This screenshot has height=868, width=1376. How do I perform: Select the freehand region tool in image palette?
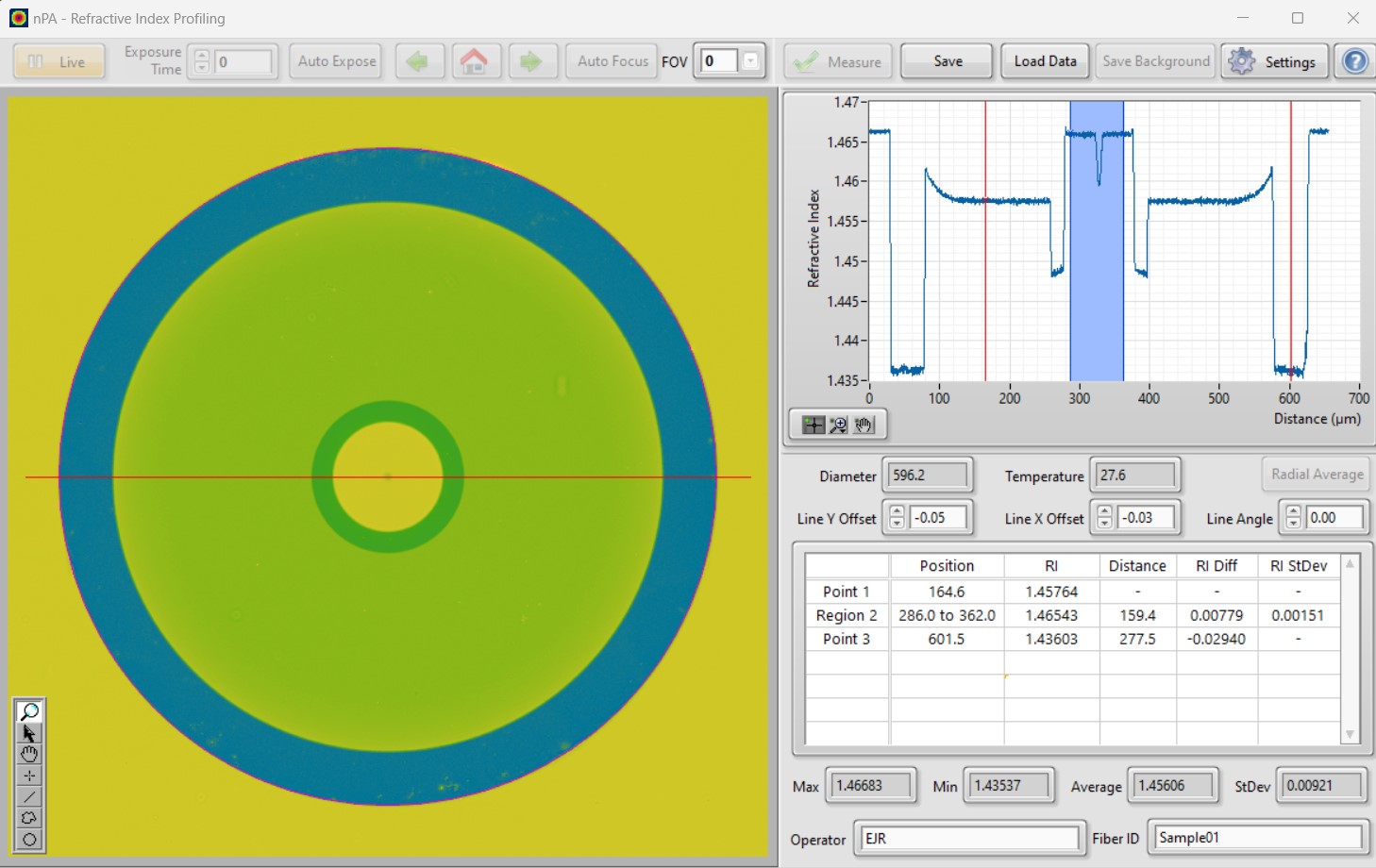[29, 818]
